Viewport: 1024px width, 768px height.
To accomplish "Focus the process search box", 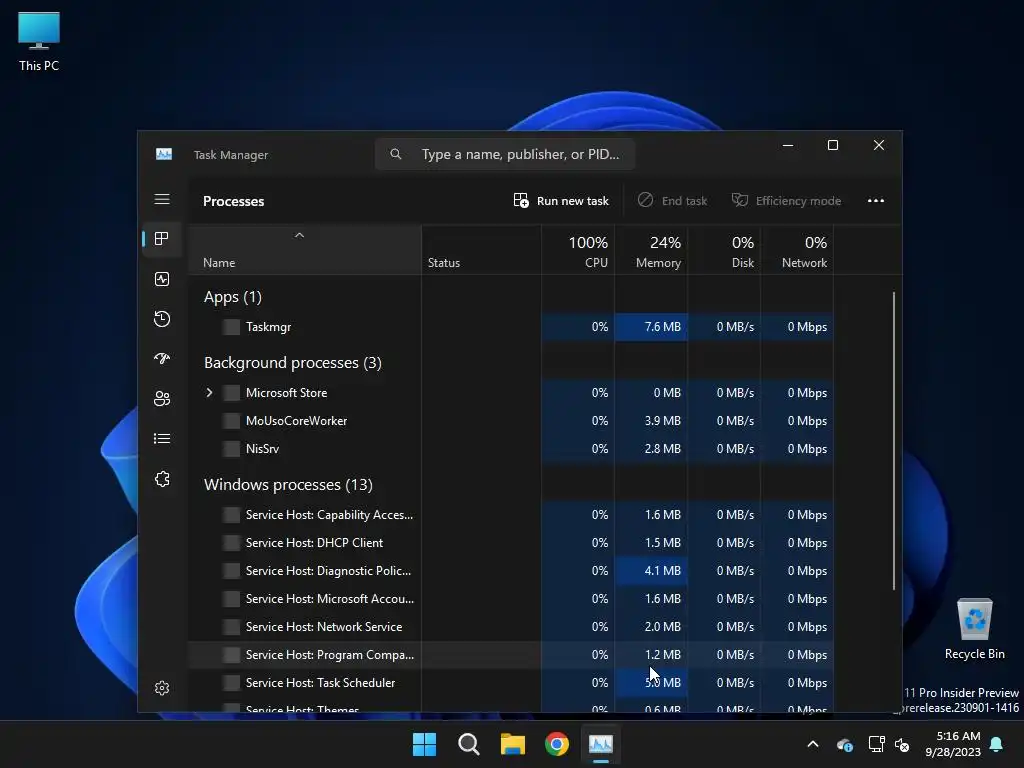I will (x=505, y=154).
